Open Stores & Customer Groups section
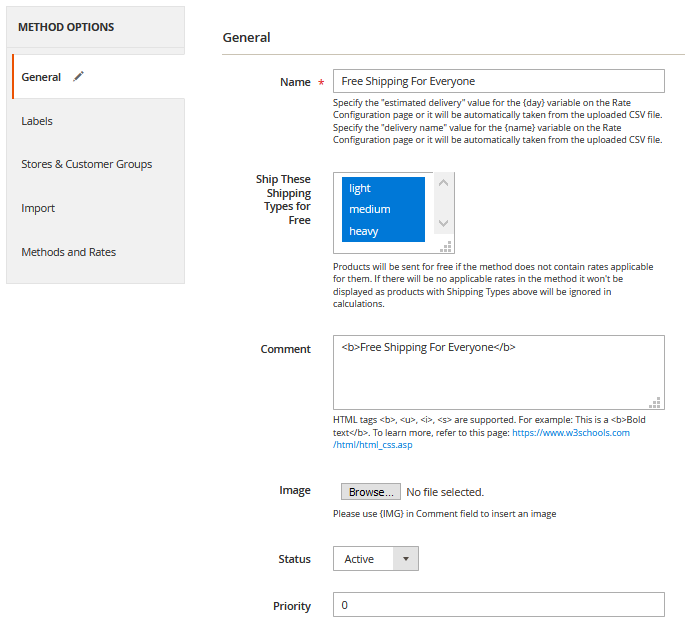Screen dimensions: 685x629 click(87, 164)
